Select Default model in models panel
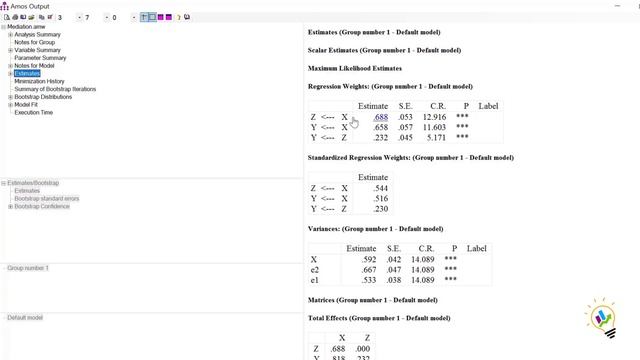640x360 pixels. pyautogui.click(x=25, y=318)
